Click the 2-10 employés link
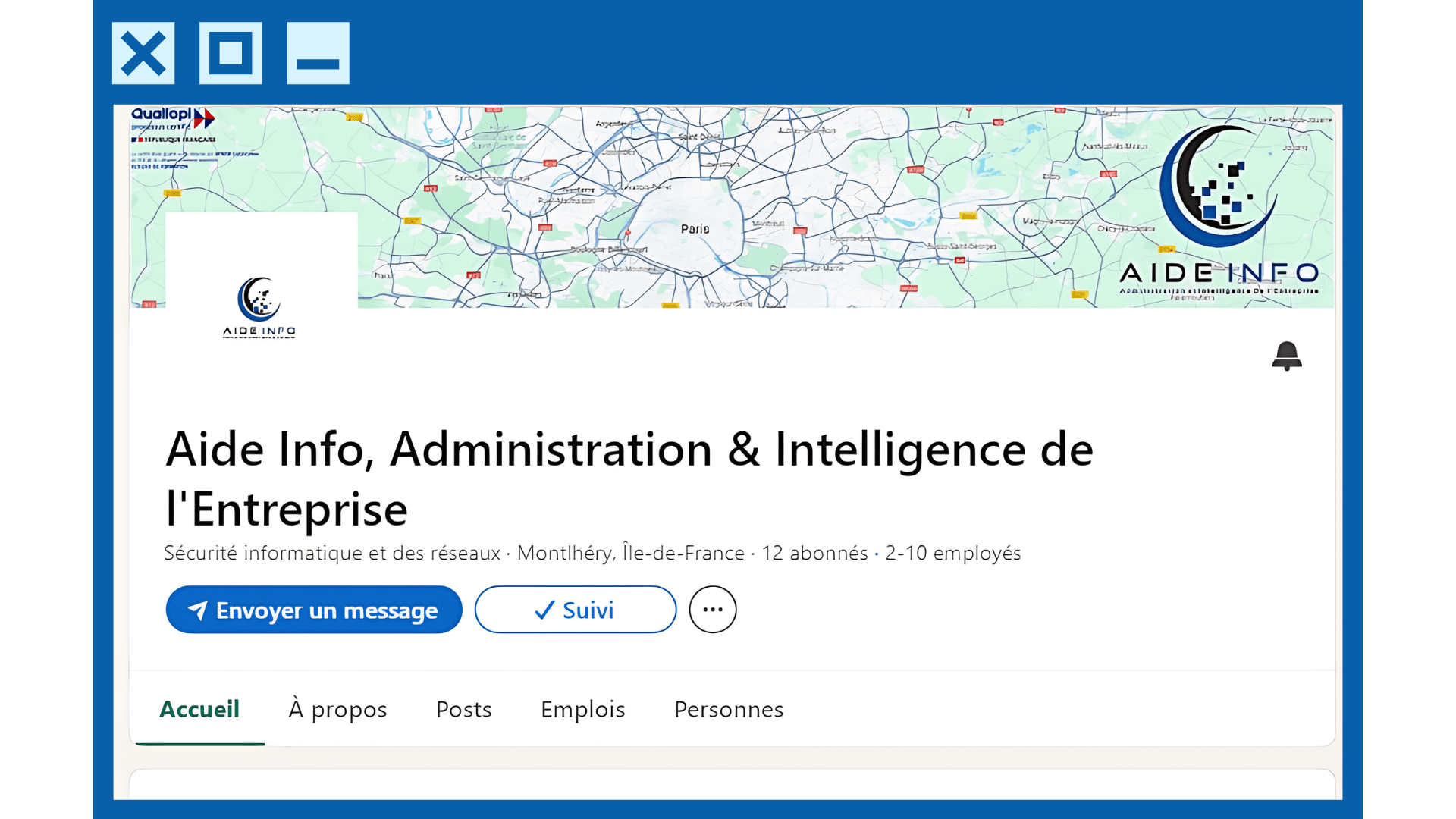The image size is (1456, 819). 952,553
